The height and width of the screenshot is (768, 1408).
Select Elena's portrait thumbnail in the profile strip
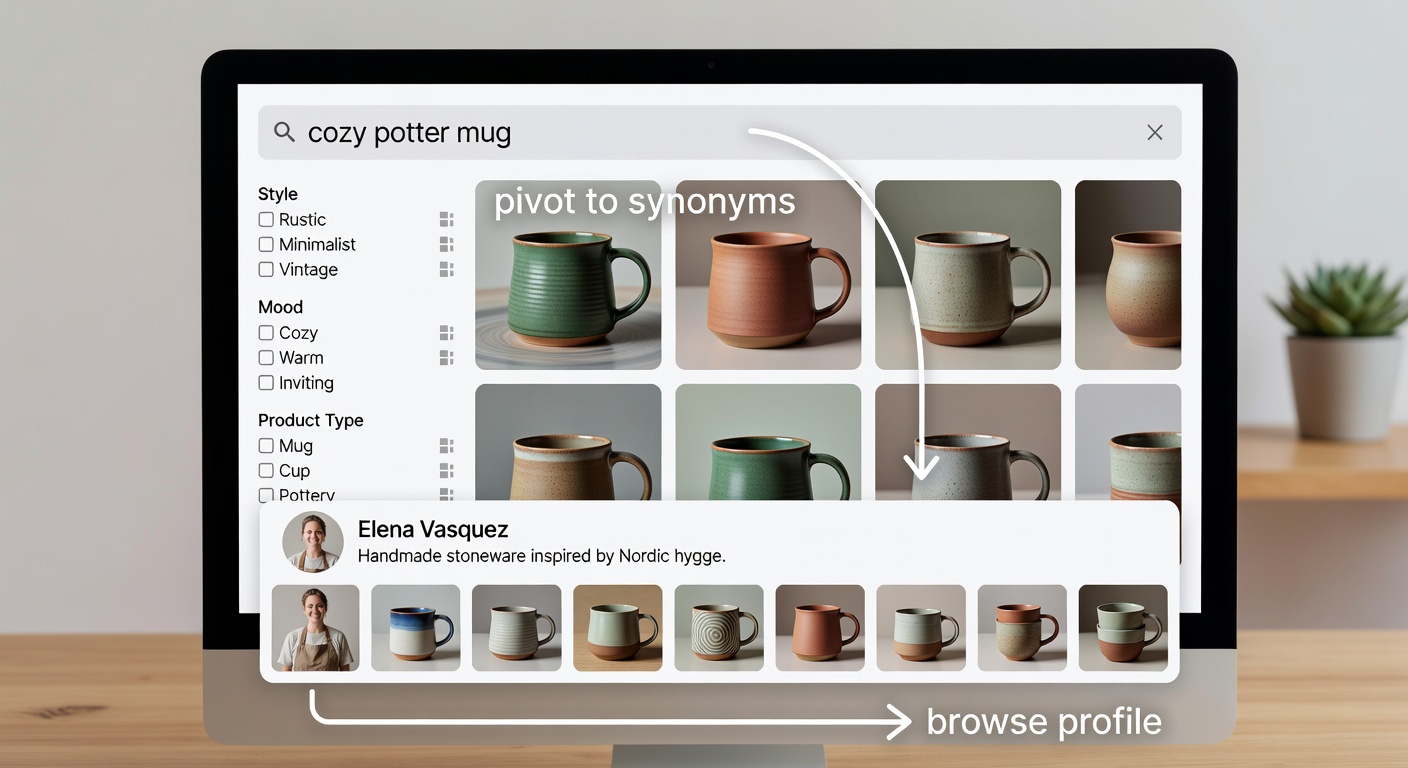click(x=315, y=628)
